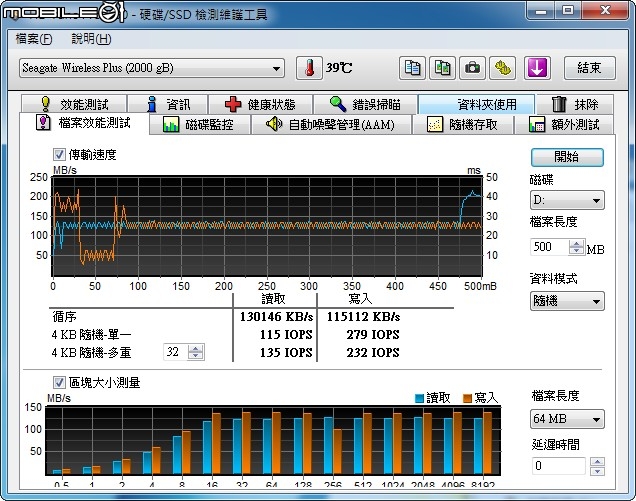Click the blue 讀取 legend swatch
Screen dimensions: 636x501
[x=420, y=398]
